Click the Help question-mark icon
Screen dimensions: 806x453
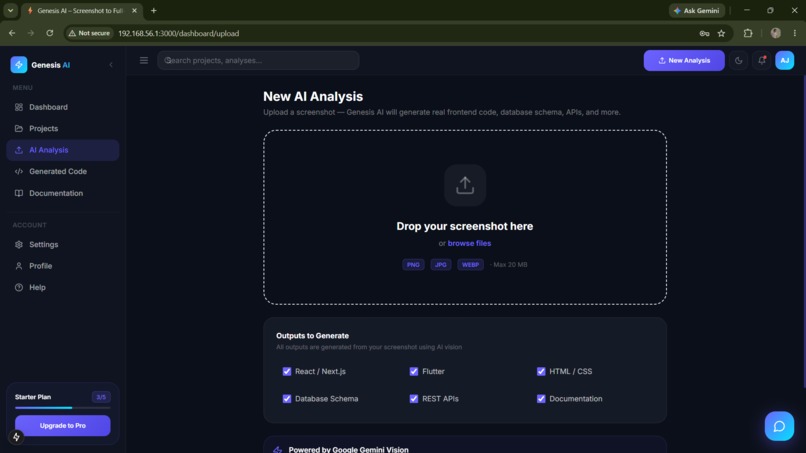click(19, 287)
